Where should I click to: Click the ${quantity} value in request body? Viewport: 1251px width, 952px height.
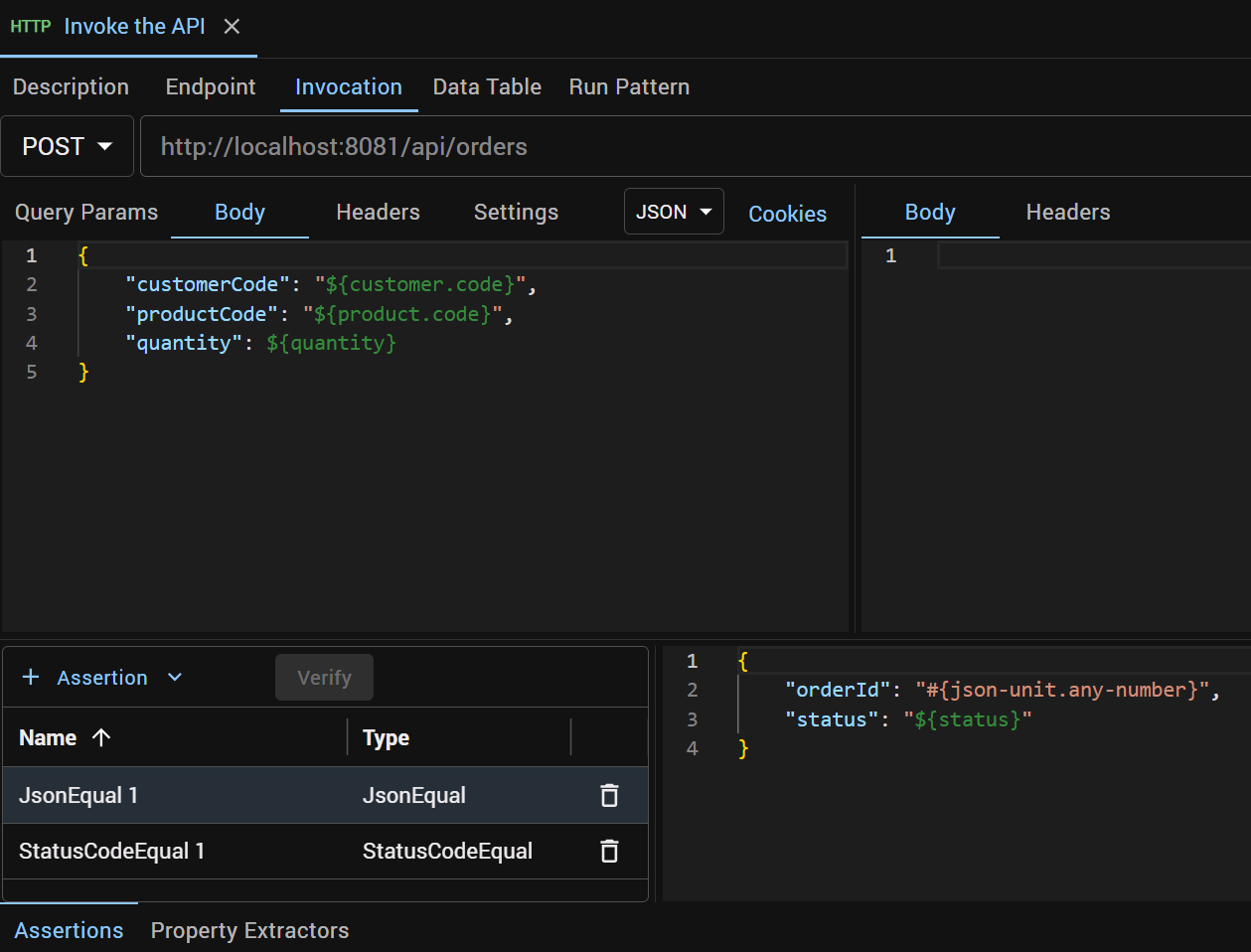point(331,343)
